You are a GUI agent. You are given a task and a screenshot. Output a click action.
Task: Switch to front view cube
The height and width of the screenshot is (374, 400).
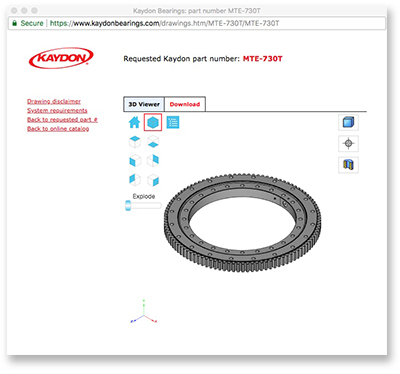tap(135, 161)
